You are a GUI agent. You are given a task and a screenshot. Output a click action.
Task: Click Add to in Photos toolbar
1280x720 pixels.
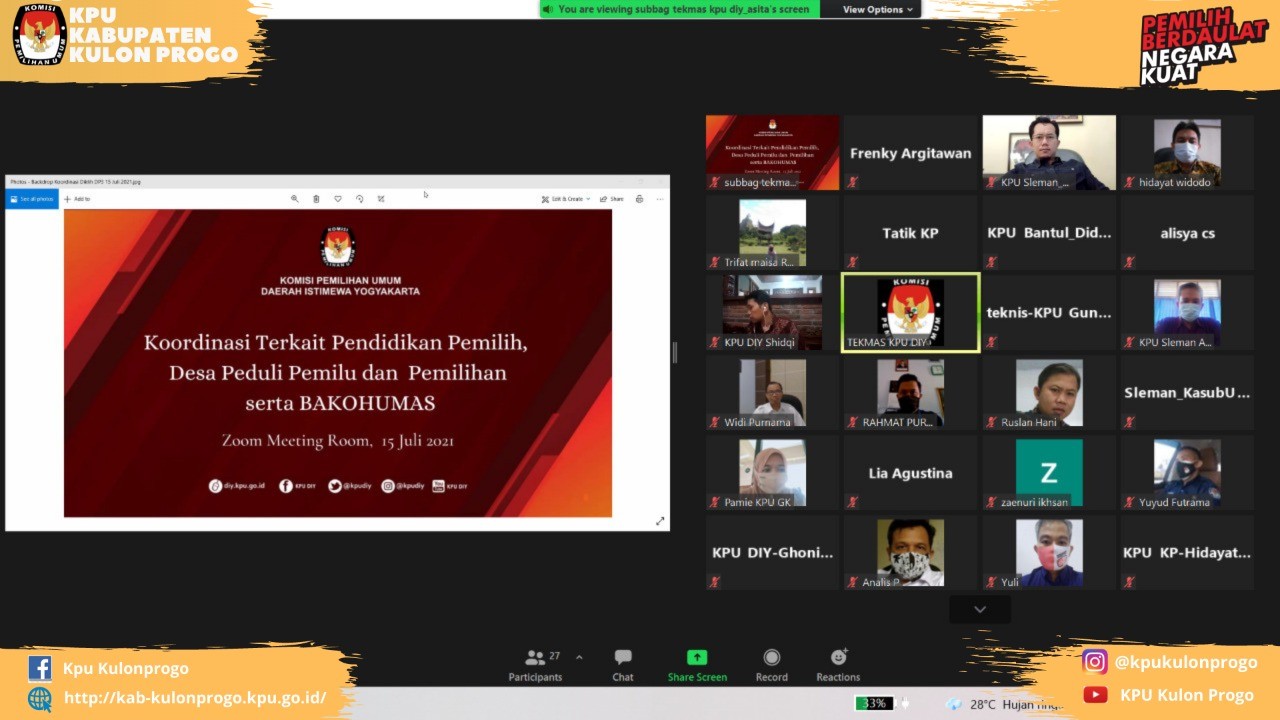point(77,199)
